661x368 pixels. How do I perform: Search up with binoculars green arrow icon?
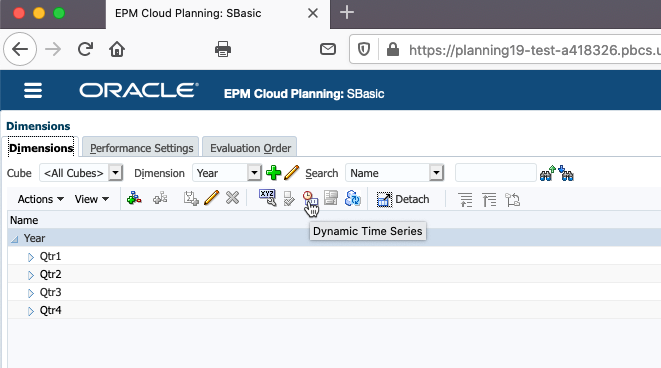pos(548,173)
